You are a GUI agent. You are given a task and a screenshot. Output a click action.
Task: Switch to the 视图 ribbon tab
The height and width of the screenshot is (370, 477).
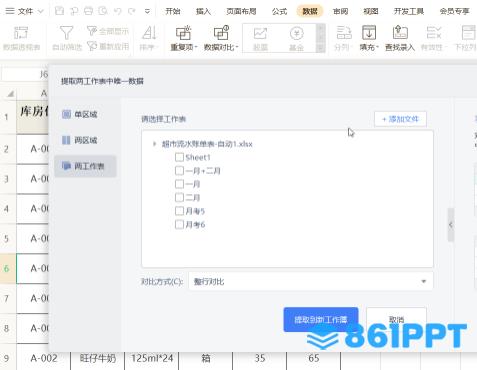pos(371,11)
